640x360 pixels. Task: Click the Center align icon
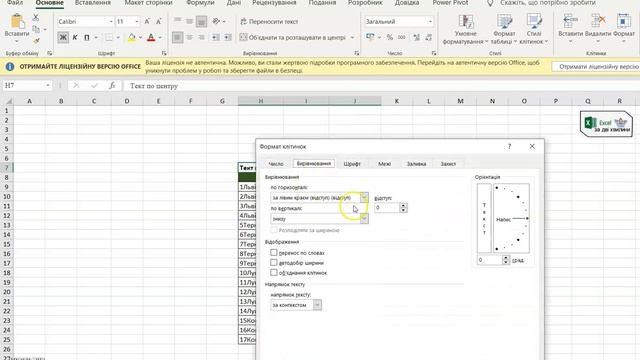(x=189, y=38)
